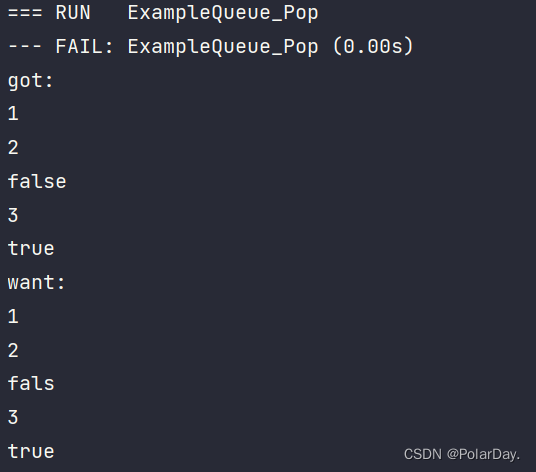Click the CSDN @PolarDay. watermark

(x=462, y=455)
